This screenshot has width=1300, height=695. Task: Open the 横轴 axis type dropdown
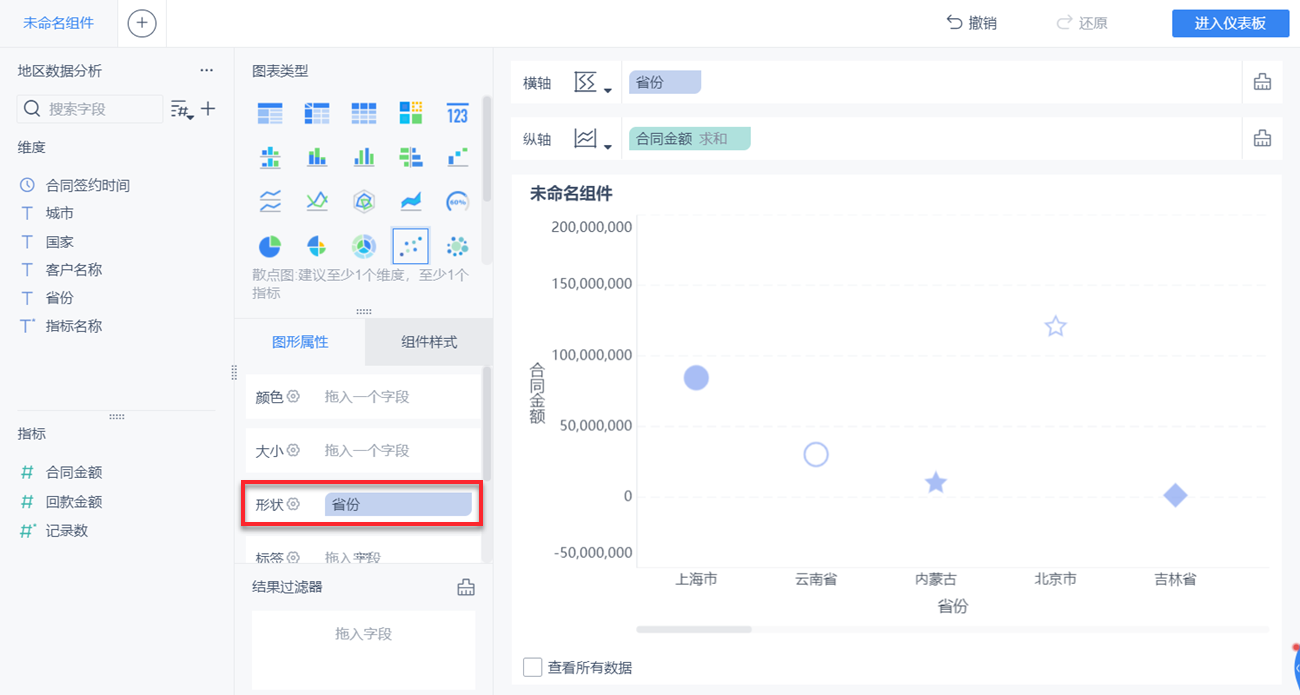point(592,83)
